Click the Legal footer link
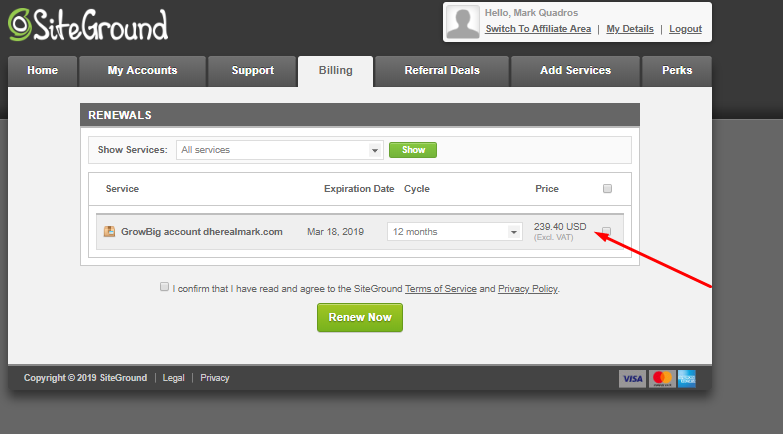The width and height of the screenshot is (783, 434). point(173,378)
